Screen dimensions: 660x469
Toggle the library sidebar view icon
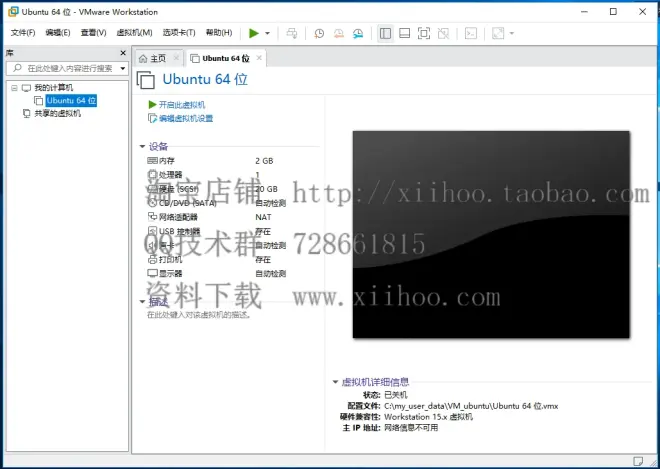385,33
